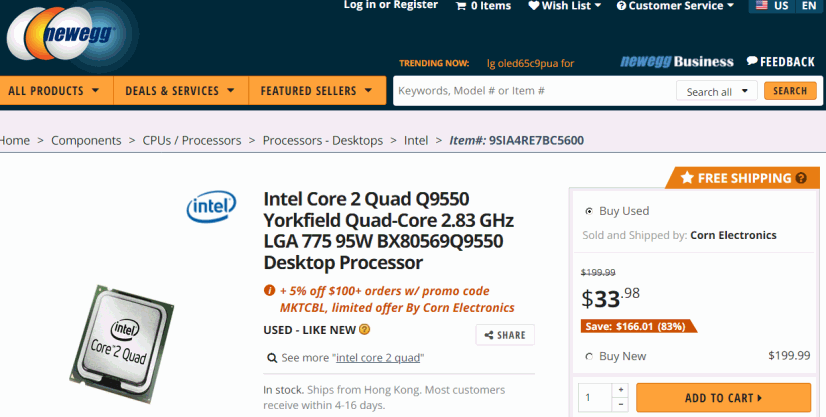Open the All Products menu
Viewport: 826px width, 417px height.
[54, 91]
